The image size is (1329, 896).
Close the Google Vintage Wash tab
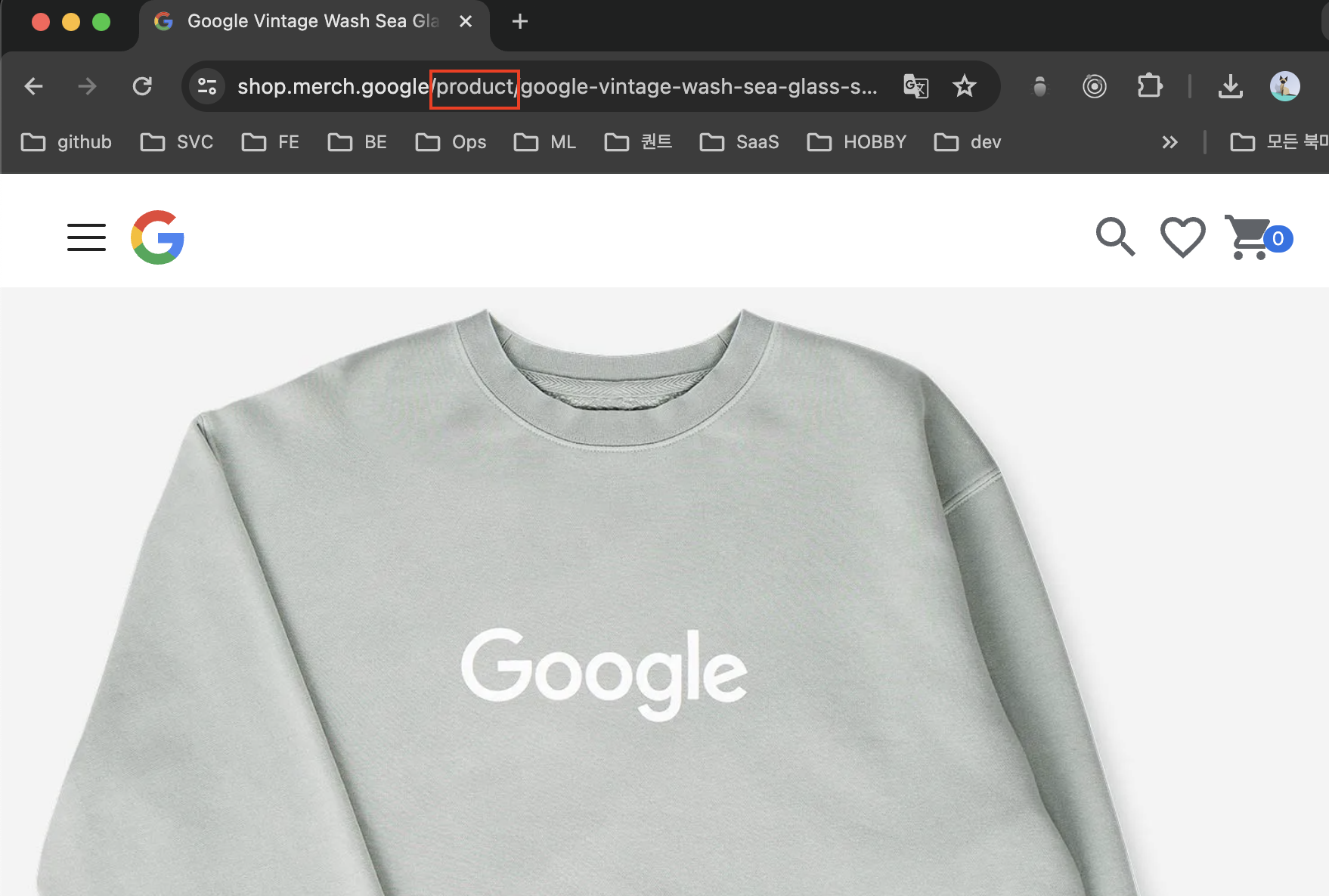[x=466, y=21]
